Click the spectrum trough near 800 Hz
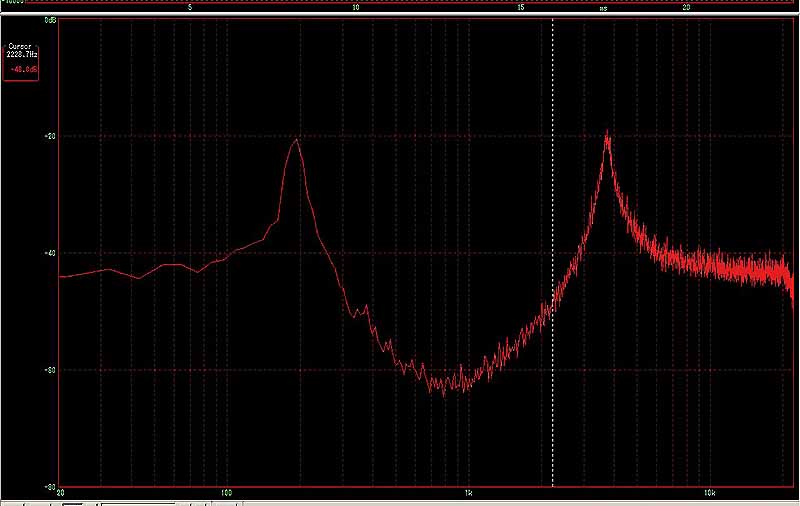The width and height of the screenshot is (800, 506). click(444, 391)
